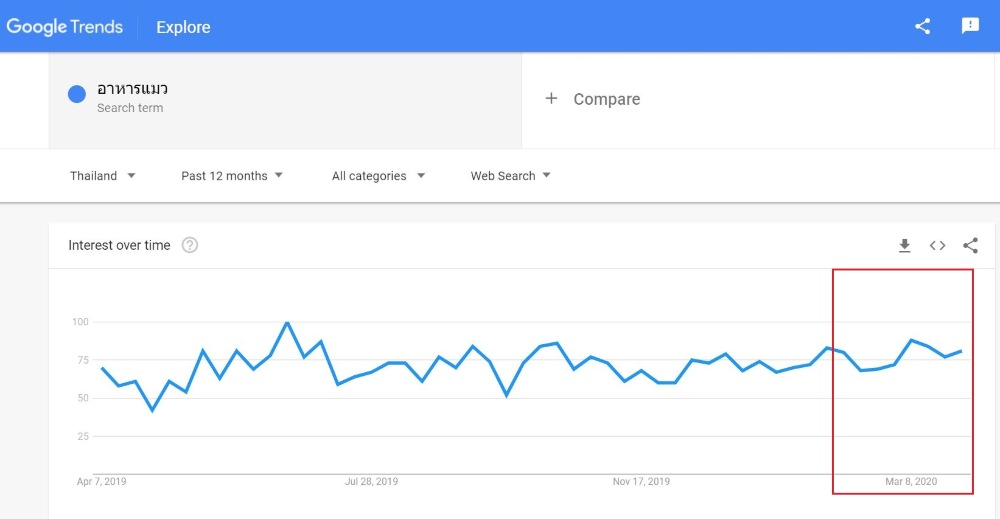Go to the Explore page
Image resolution: width=1000 pixels, height=519 pixels.
[183, 27]
